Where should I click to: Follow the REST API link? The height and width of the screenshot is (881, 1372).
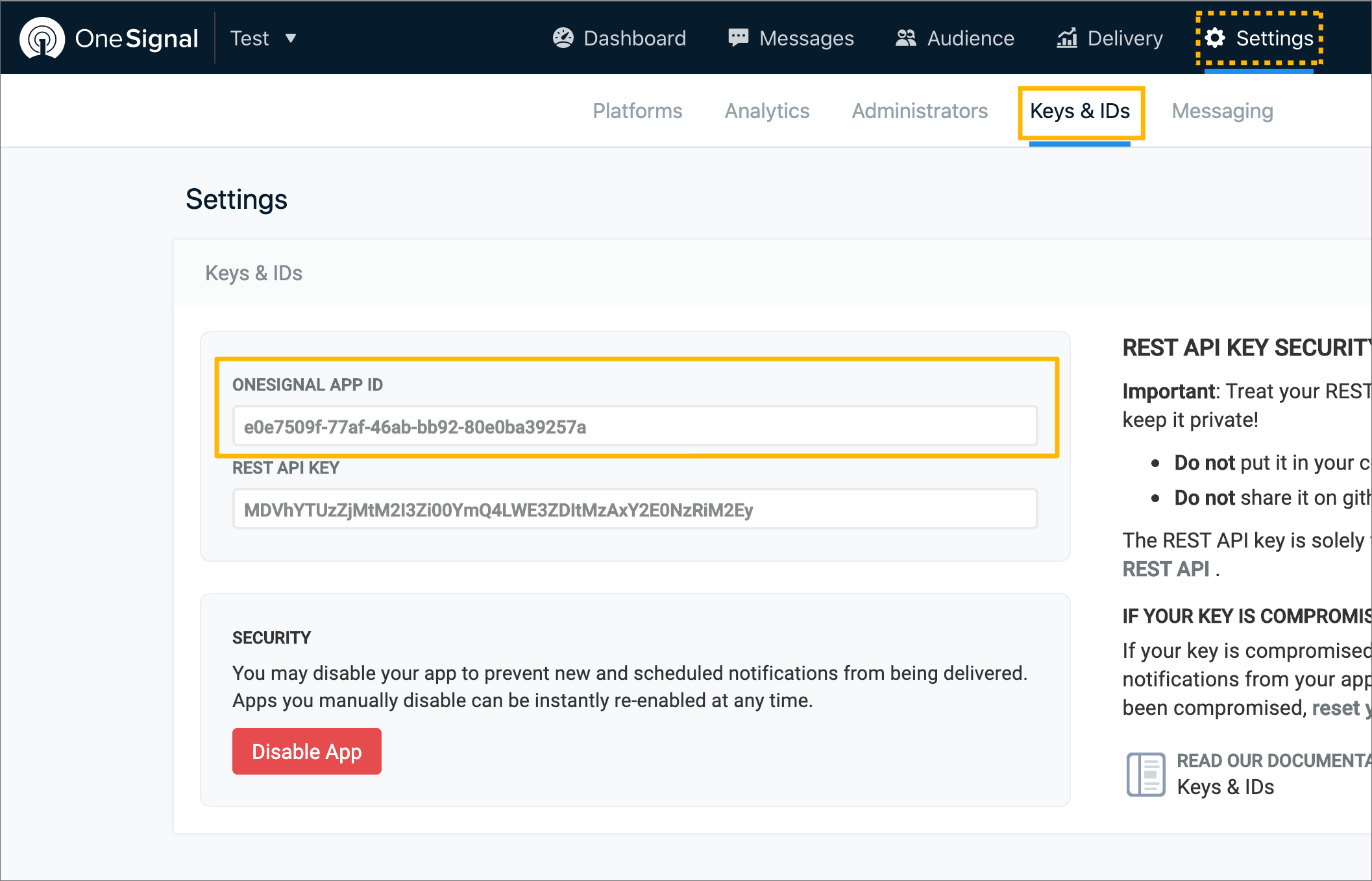[1166, 569]
